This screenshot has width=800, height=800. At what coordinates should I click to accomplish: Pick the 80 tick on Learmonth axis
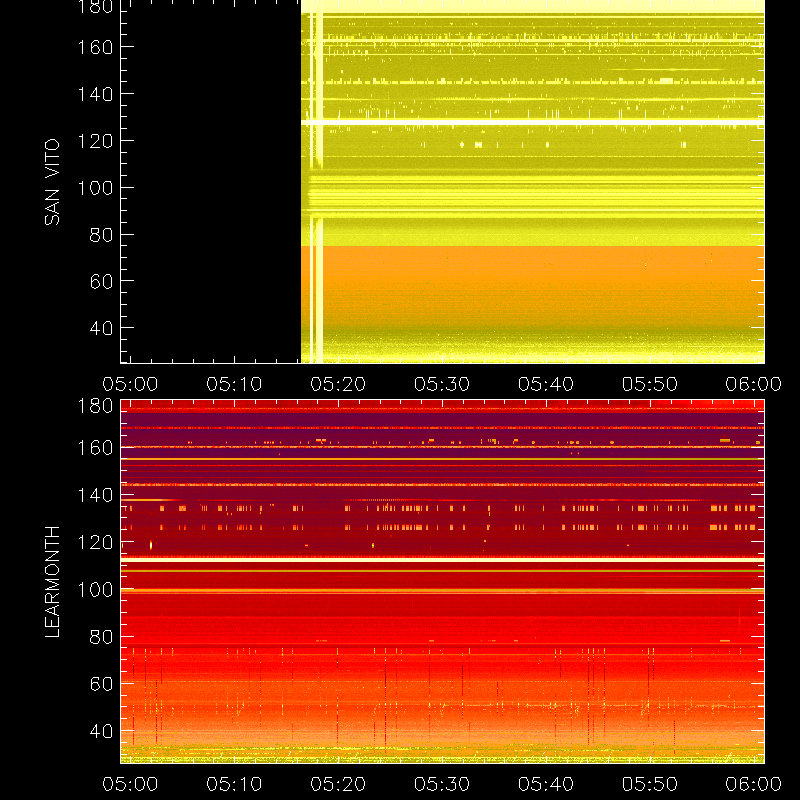click(101, 637)
